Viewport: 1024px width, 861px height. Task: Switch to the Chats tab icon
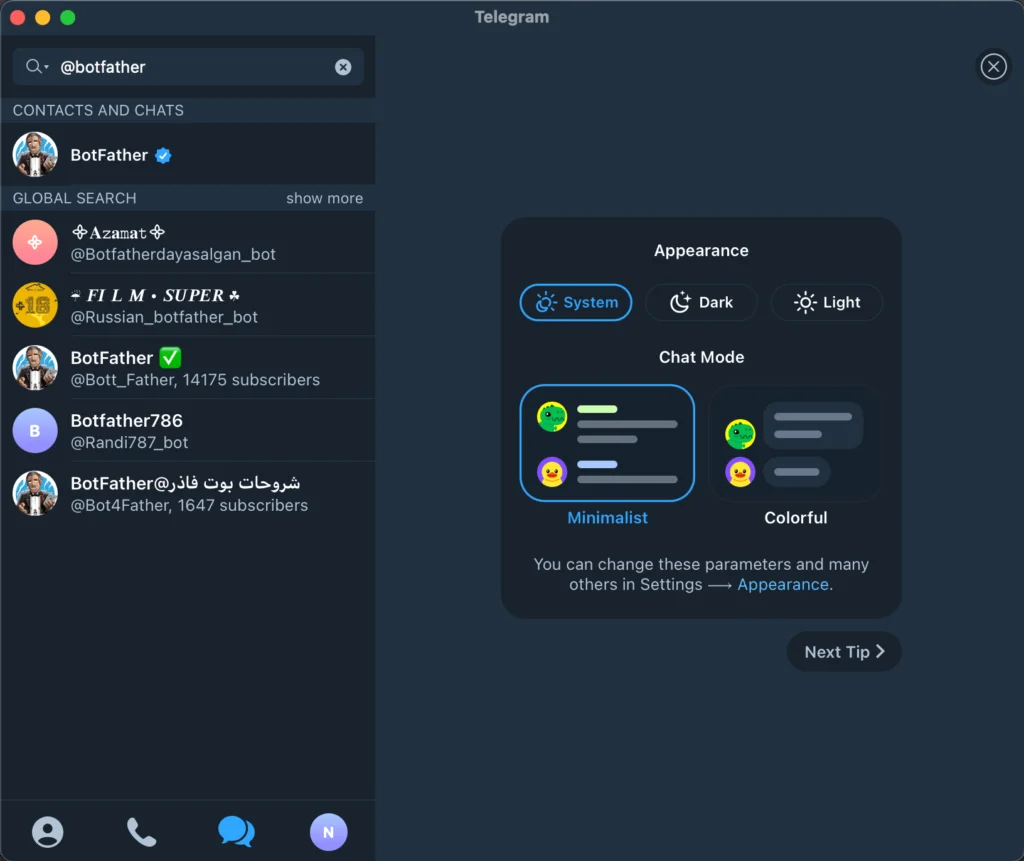click(236, 832)
